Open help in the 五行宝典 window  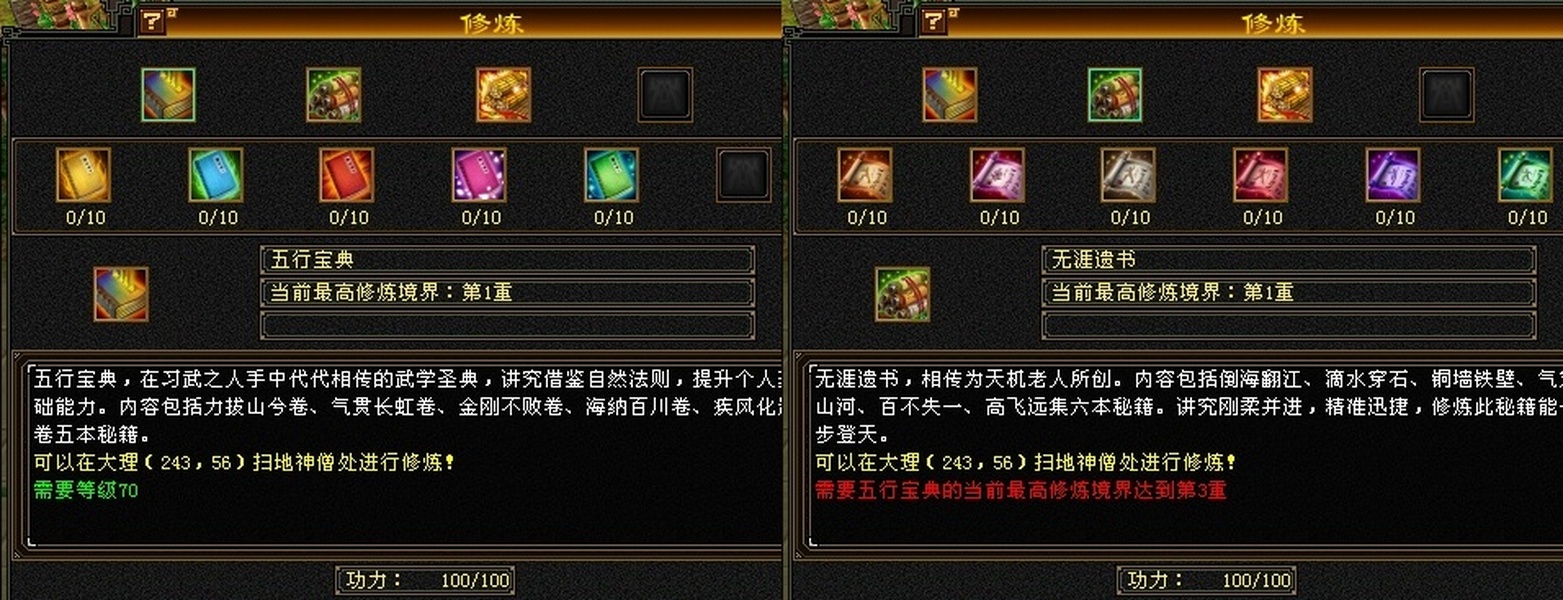152,21
